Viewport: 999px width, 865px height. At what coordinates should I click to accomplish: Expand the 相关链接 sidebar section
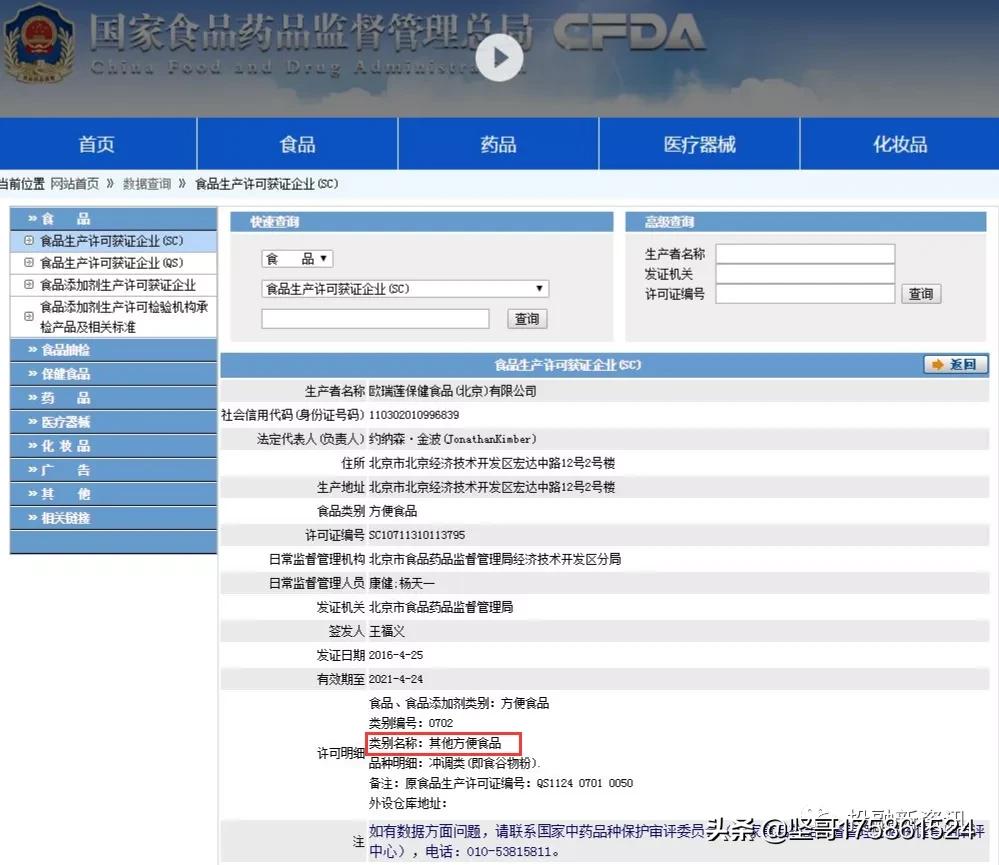pyautogui.click(x=113, y=518)
